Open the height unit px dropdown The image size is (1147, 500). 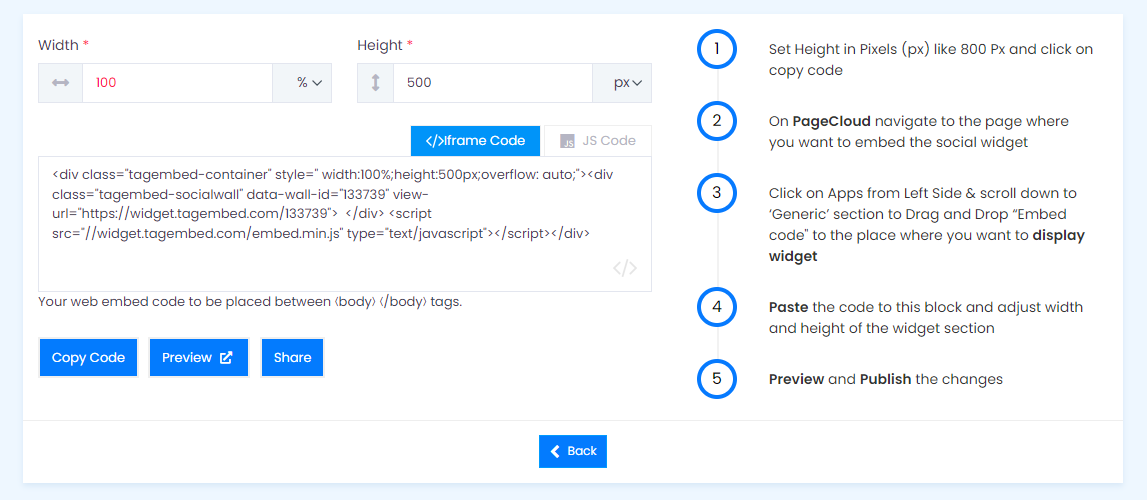[622, 83]
